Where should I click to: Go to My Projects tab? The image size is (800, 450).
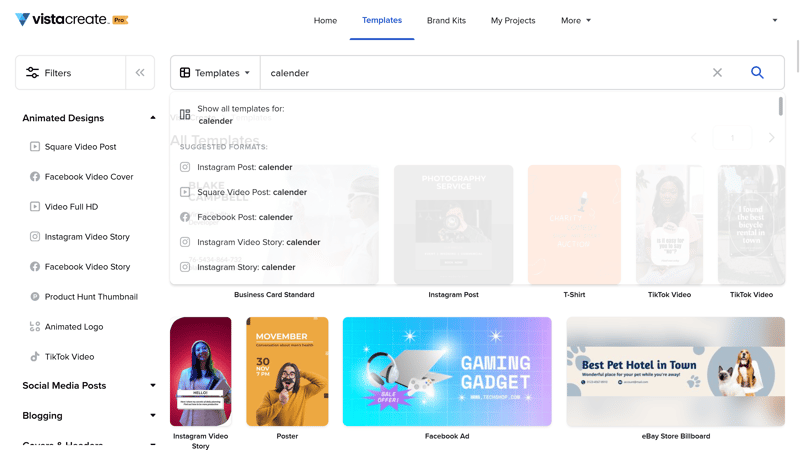513,20
